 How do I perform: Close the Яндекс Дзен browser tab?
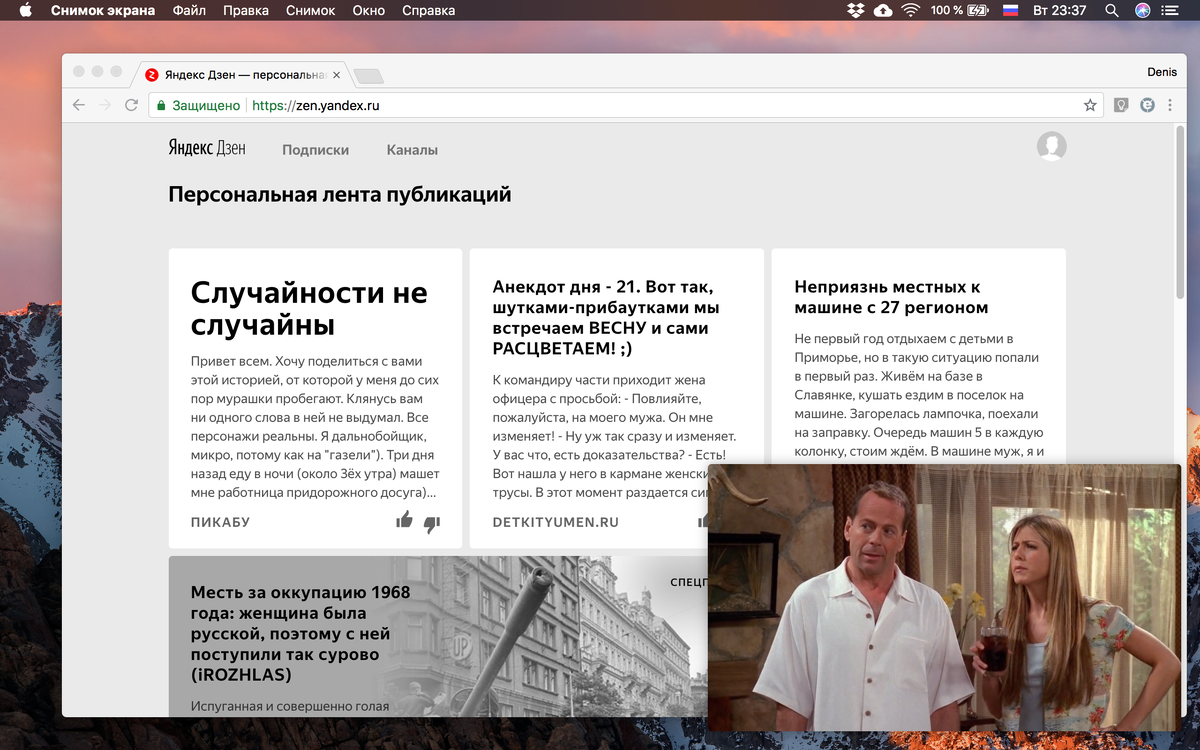click(336, 75)
